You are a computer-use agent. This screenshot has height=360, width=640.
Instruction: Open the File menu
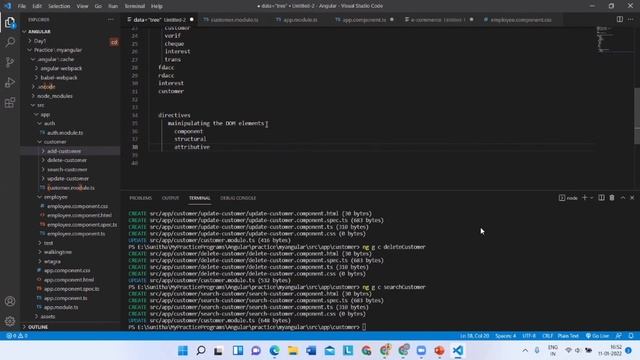pos(22,6)
